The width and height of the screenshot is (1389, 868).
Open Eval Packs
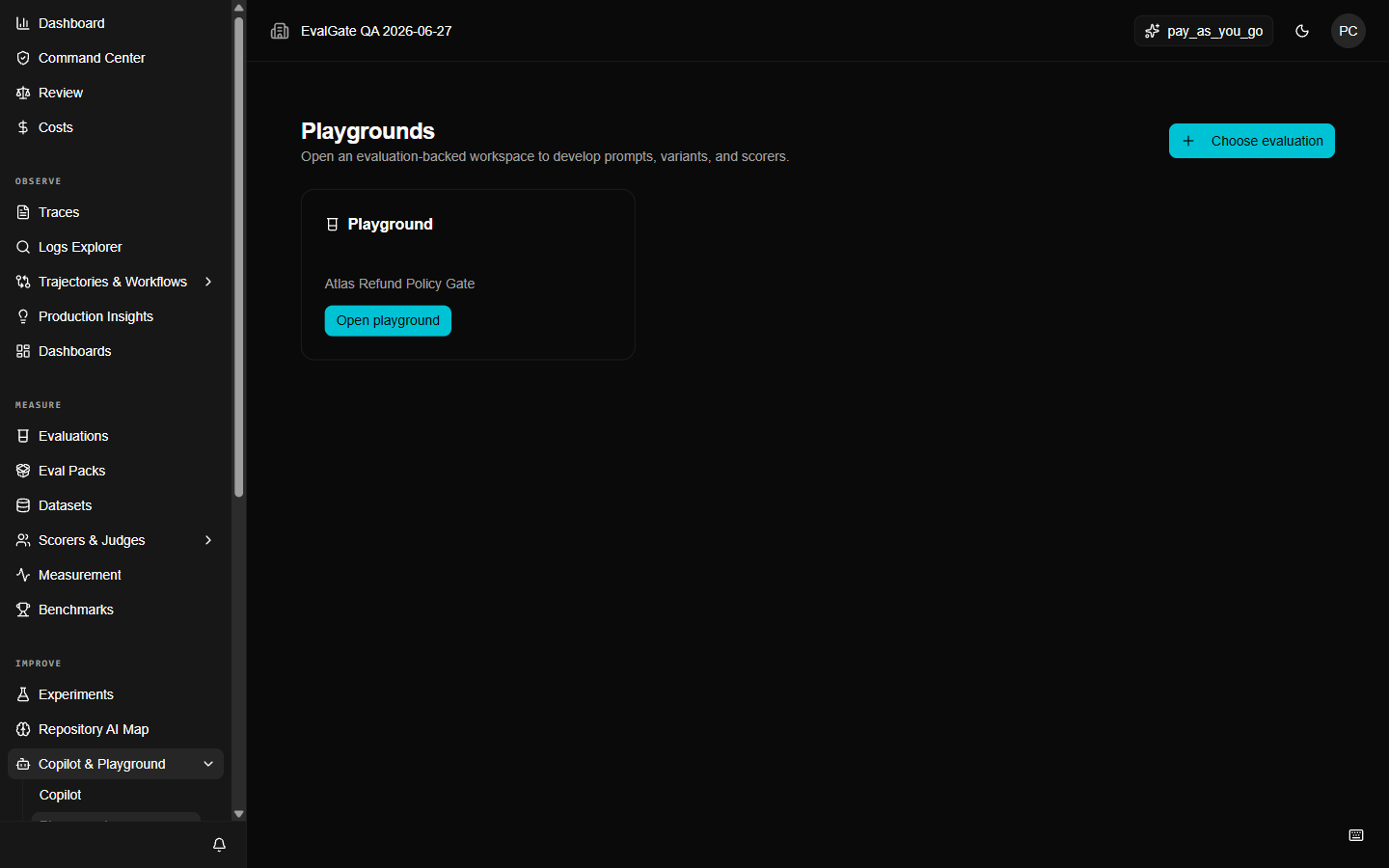116,471
